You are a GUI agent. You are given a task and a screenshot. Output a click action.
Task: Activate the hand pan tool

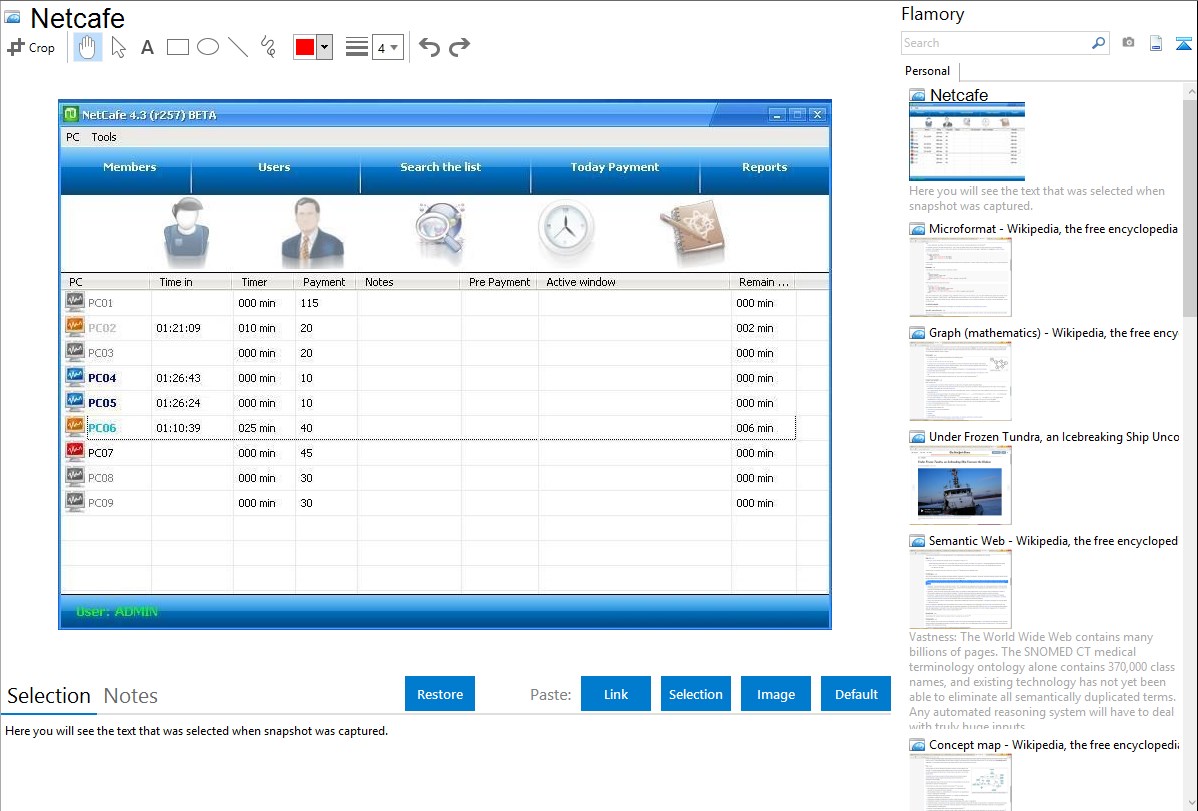(88, 47)
